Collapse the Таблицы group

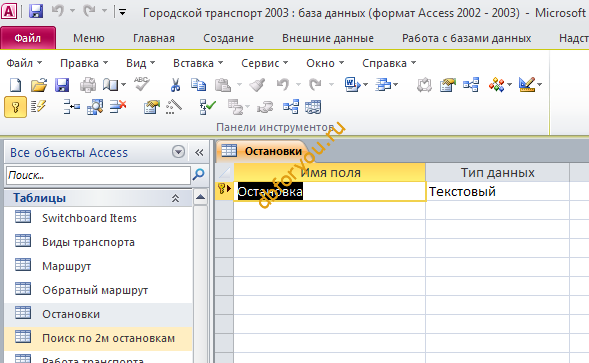[175, 198]
